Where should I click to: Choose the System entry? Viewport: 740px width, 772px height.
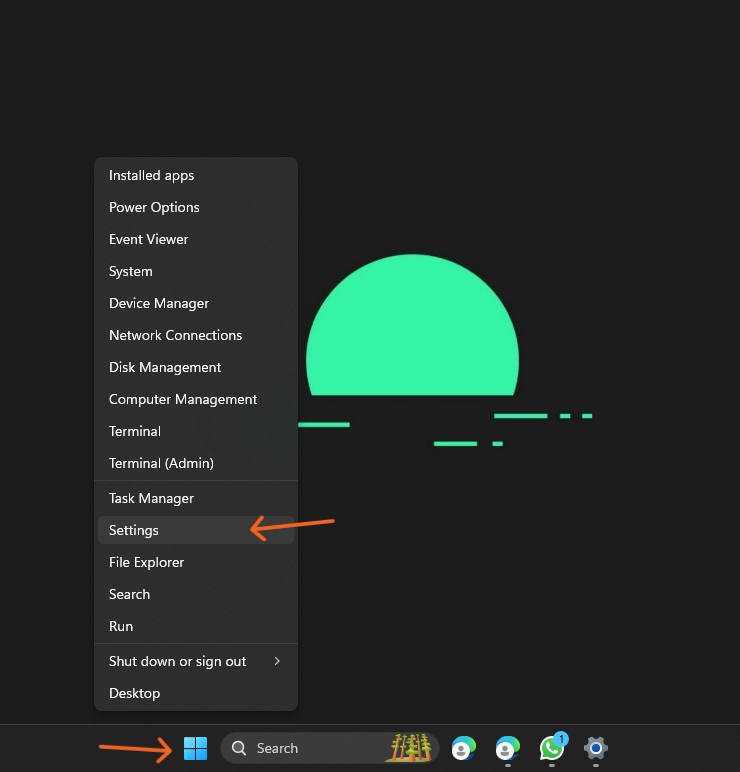(196, 271)
